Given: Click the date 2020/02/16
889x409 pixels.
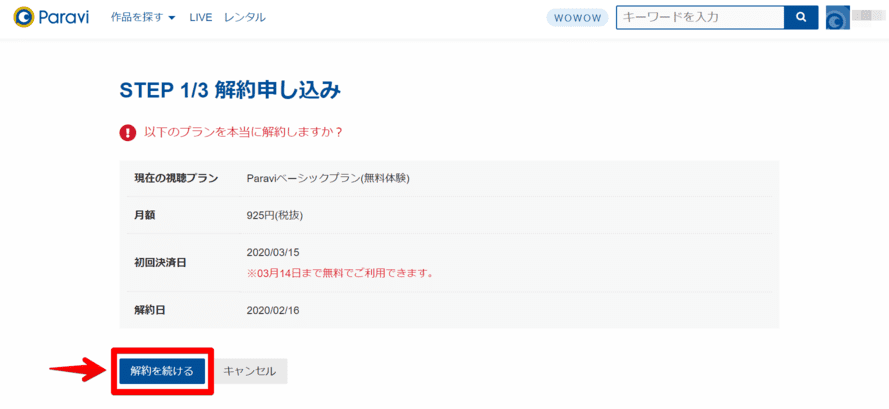Looking at the screenshot, I should coord(273,310).
